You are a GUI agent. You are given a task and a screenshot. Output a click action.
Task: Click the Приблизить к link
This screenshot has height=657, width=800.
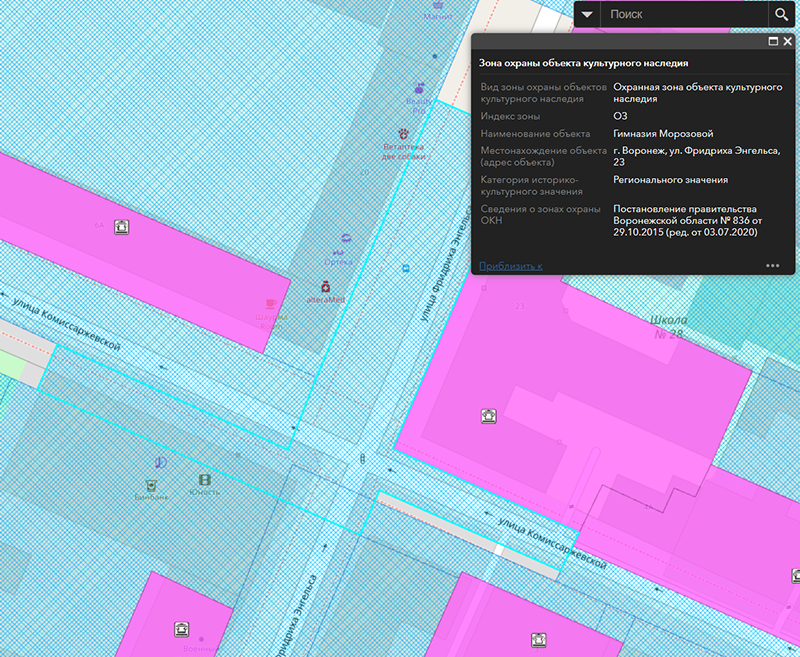coord(511,266)
